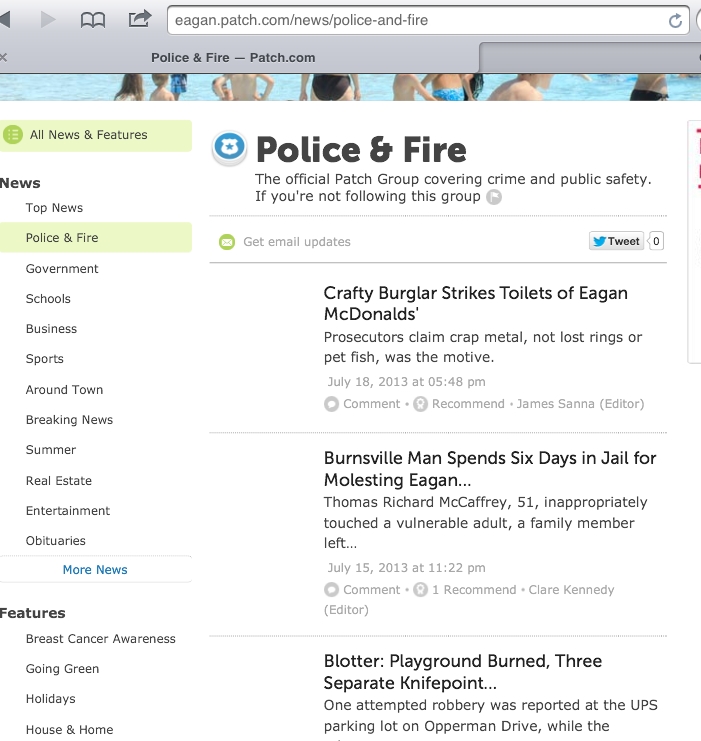
Task: Open the Government news section
Action: (62, 269)
